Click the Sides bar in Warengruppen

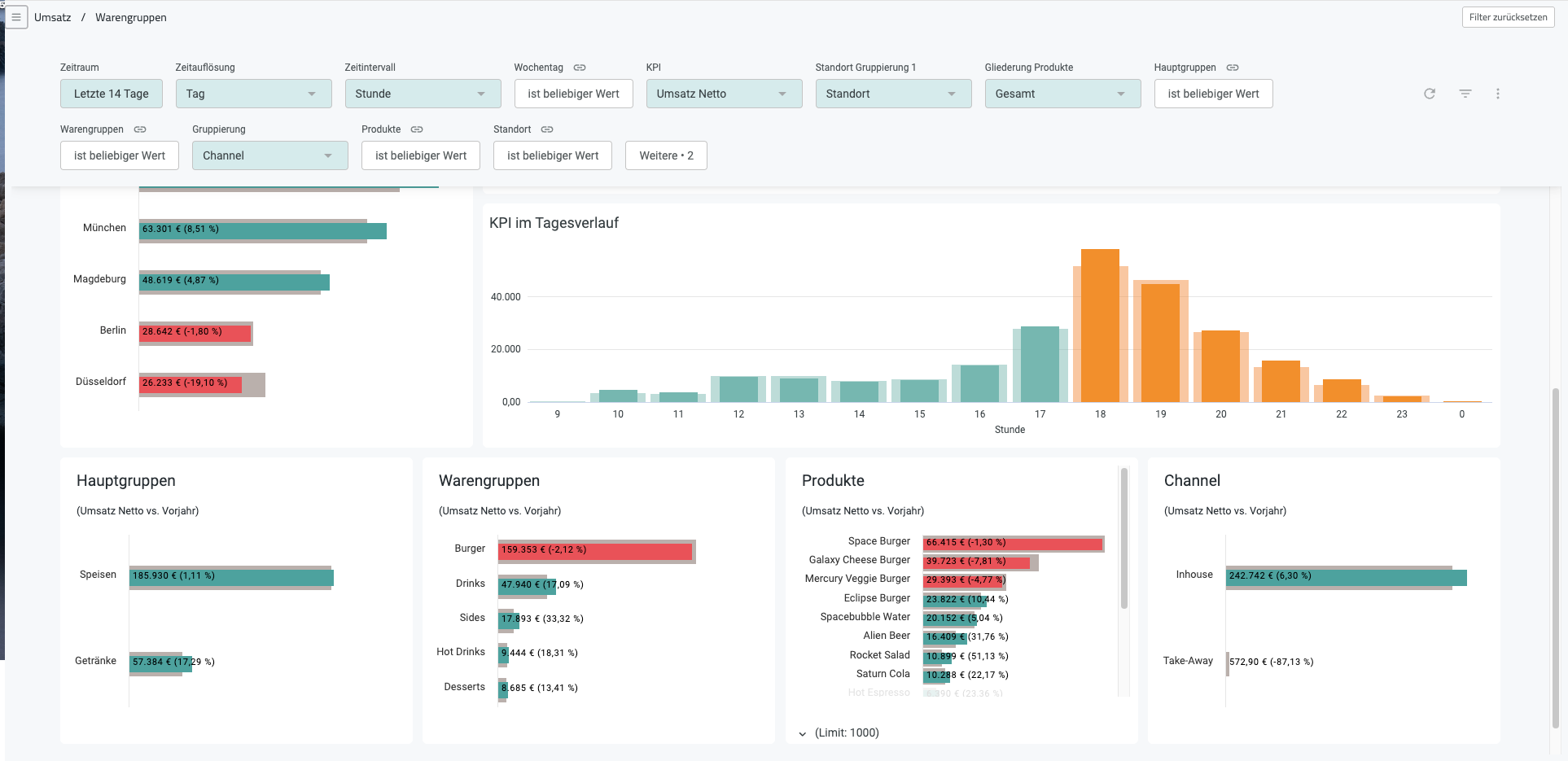pyautogui.click(x=509, y=620)
